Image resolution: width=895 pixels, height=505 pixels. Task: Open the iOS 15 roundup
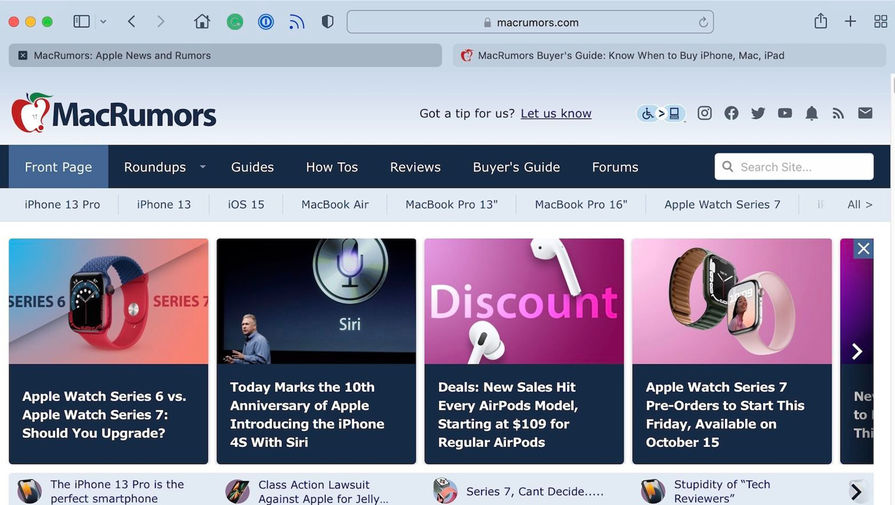[246, 204]
